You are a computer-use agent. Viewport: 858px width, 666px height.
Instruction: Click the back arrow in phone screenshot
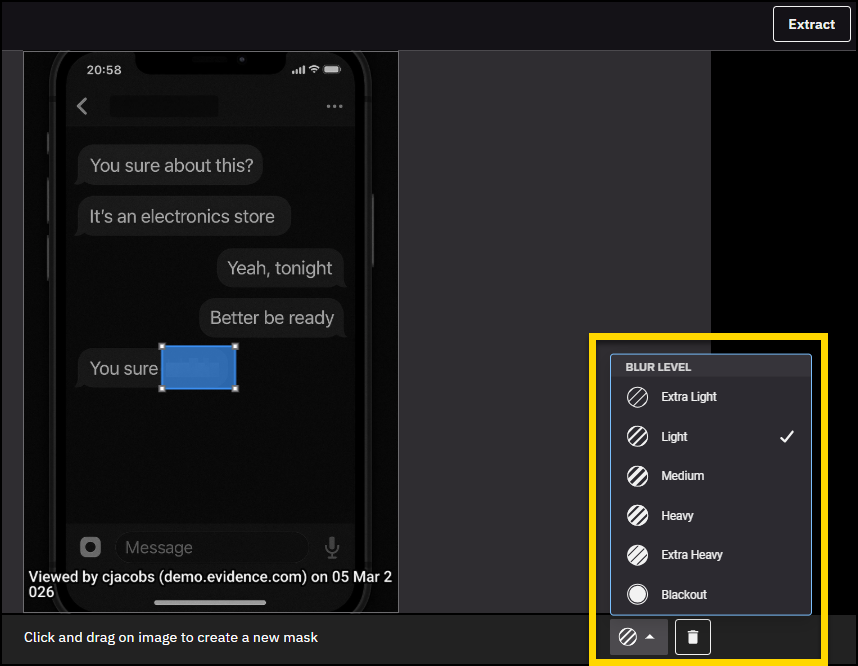pyautogui.click(x=83, y=106)
